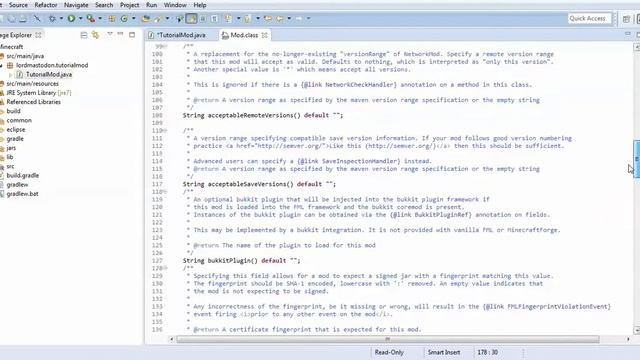Screen dimensions: 640x360
Task: Click the Open Type folder icon
Action: 145,18
